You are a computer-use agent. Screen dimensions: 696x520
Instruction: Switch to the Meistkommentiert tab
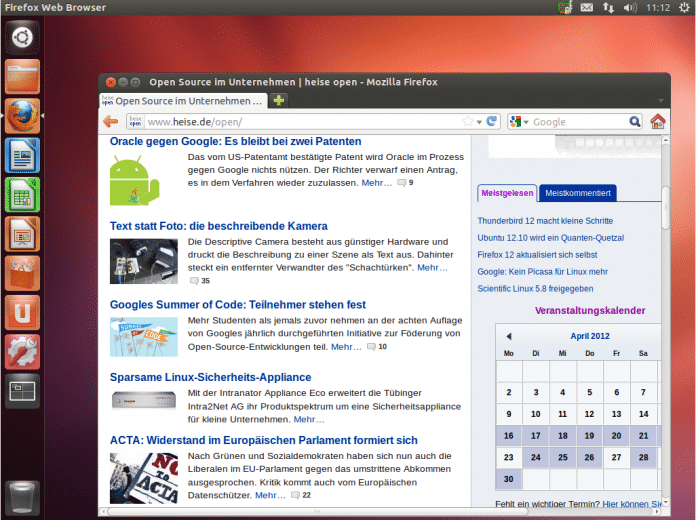point(579,192)
